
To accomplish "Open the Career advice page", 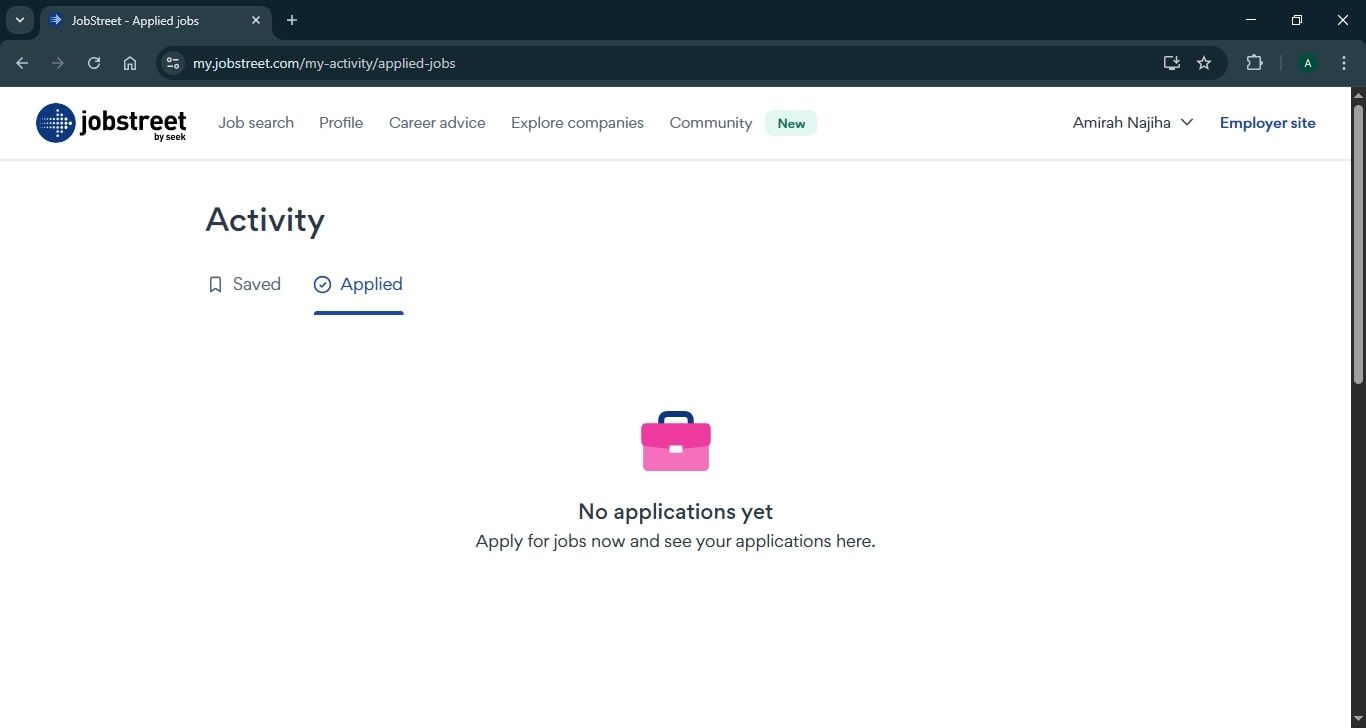I will (x=437, y=122).
